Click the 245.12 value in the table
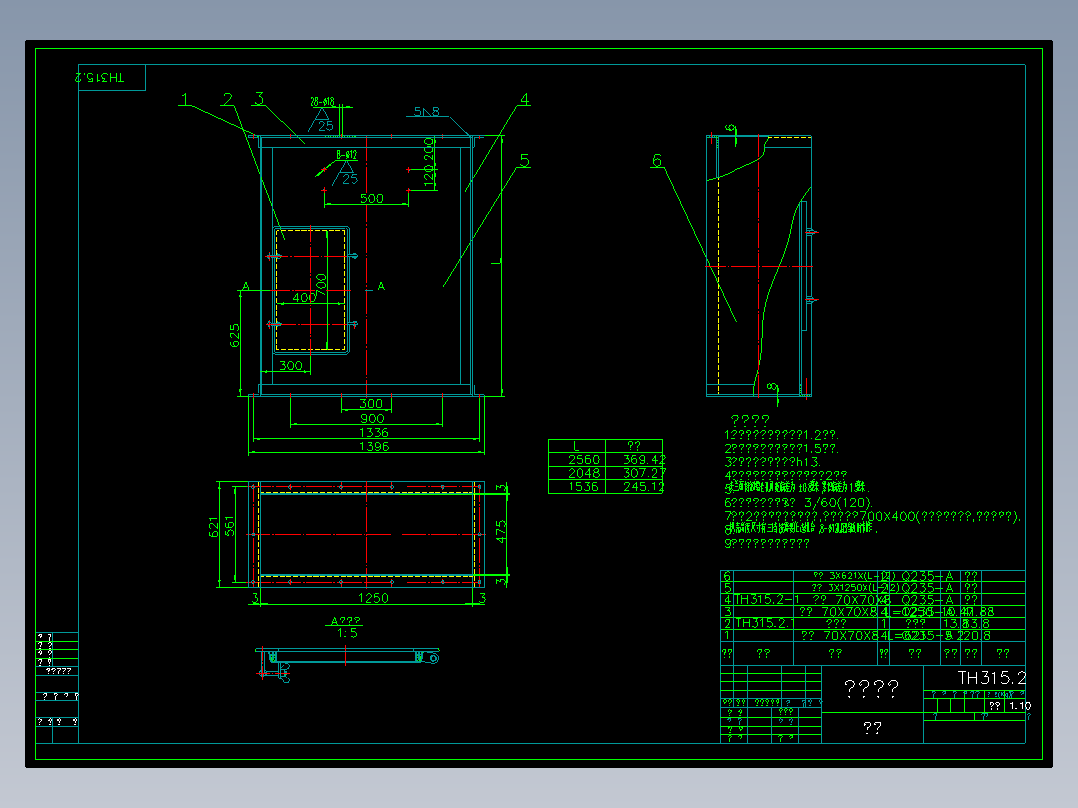This screenshot has width=1078, height=808. click(x=644, y=486)
